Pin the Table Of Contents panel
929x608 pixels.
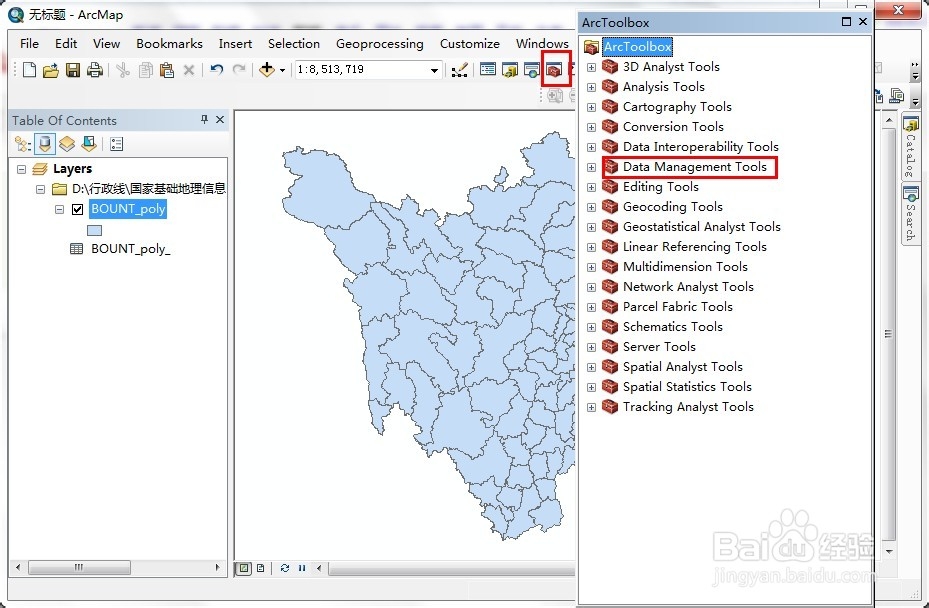(x=204, y=120)
